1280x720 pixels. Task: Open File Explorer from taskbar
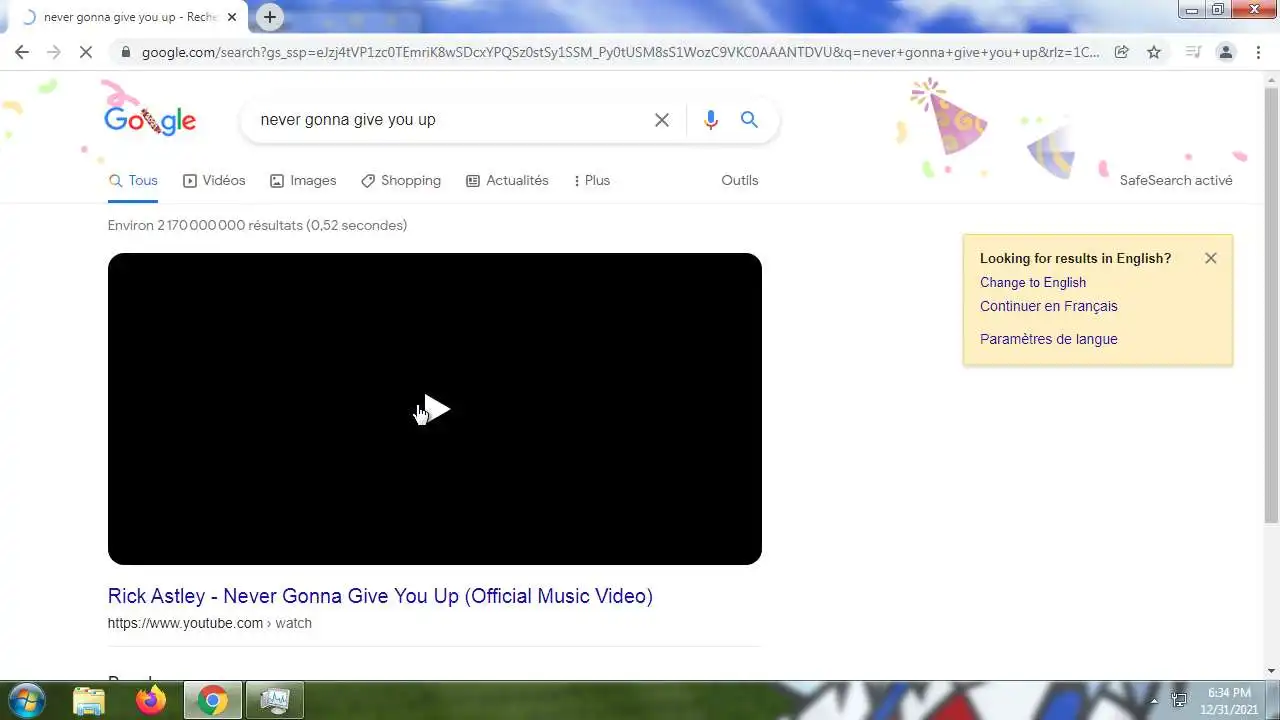point(89,701)
